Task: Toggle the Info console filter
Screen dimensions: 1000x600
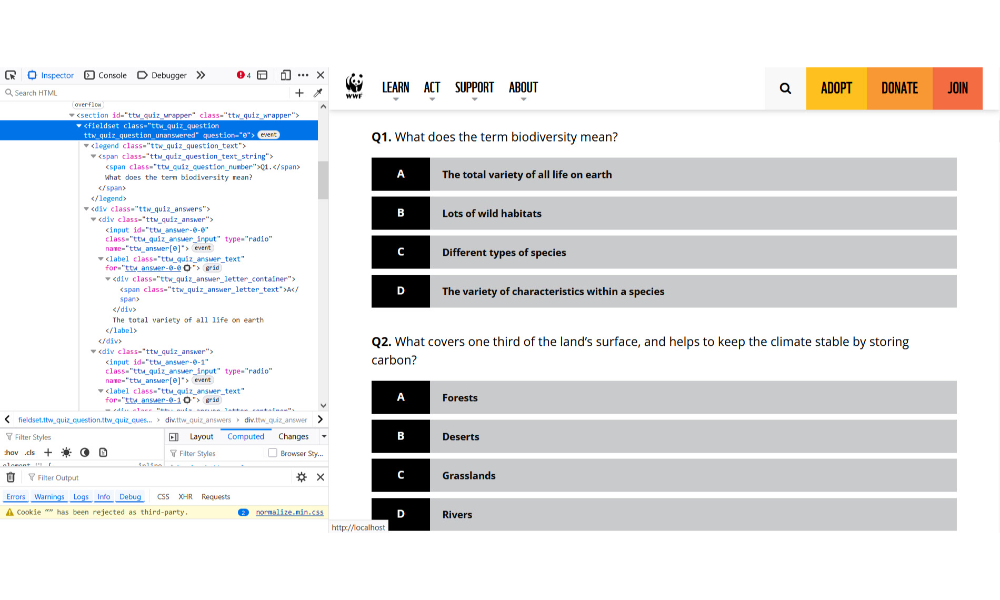Action: (103, 497)
